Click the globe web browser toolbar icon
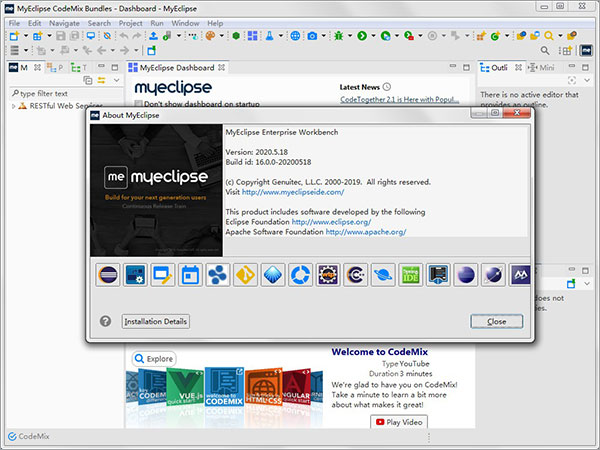The width and height of the screenshot is (600, 450). (x=295, y=36)
